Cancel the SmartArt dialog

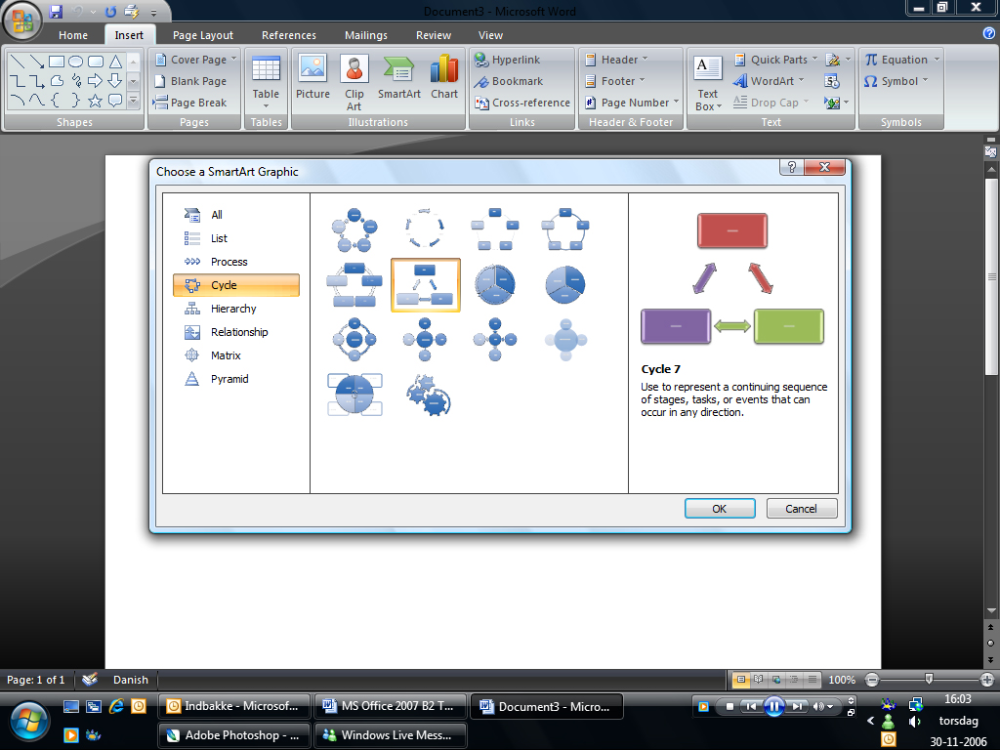pos(801,508)
